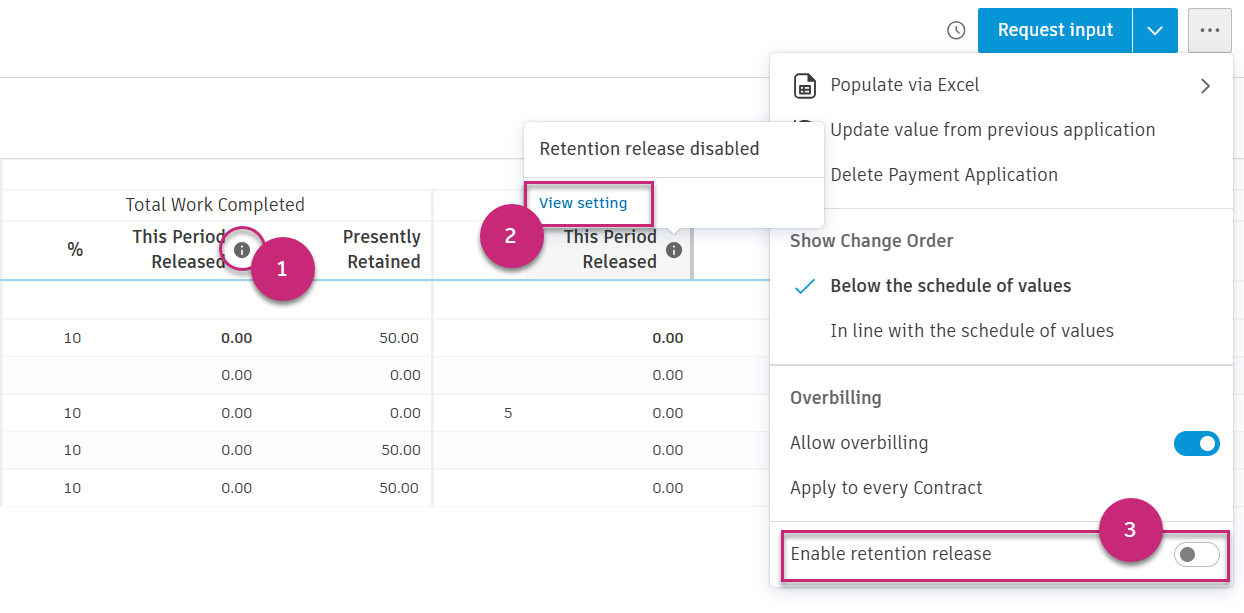The height and width of the screenshot is (613, 1244).
Task: Expand the Request input dropdown arrow
Action: click(x=1155, y=31)
